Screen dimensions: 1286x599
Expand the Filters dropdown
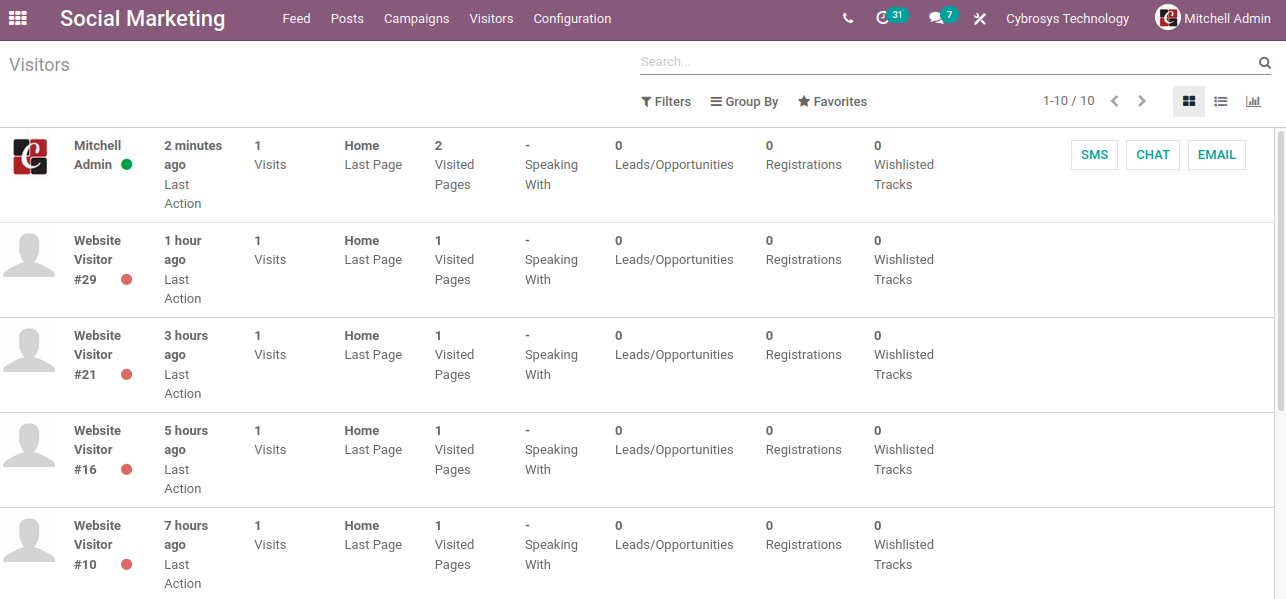point(666,102)
